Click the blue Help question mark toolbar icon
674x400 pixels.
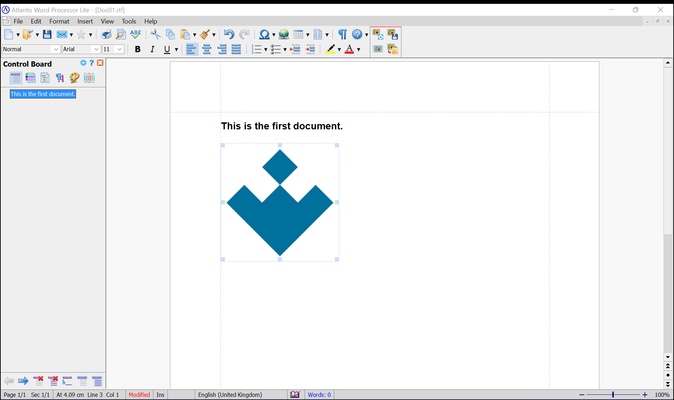[x=357, y=34]
